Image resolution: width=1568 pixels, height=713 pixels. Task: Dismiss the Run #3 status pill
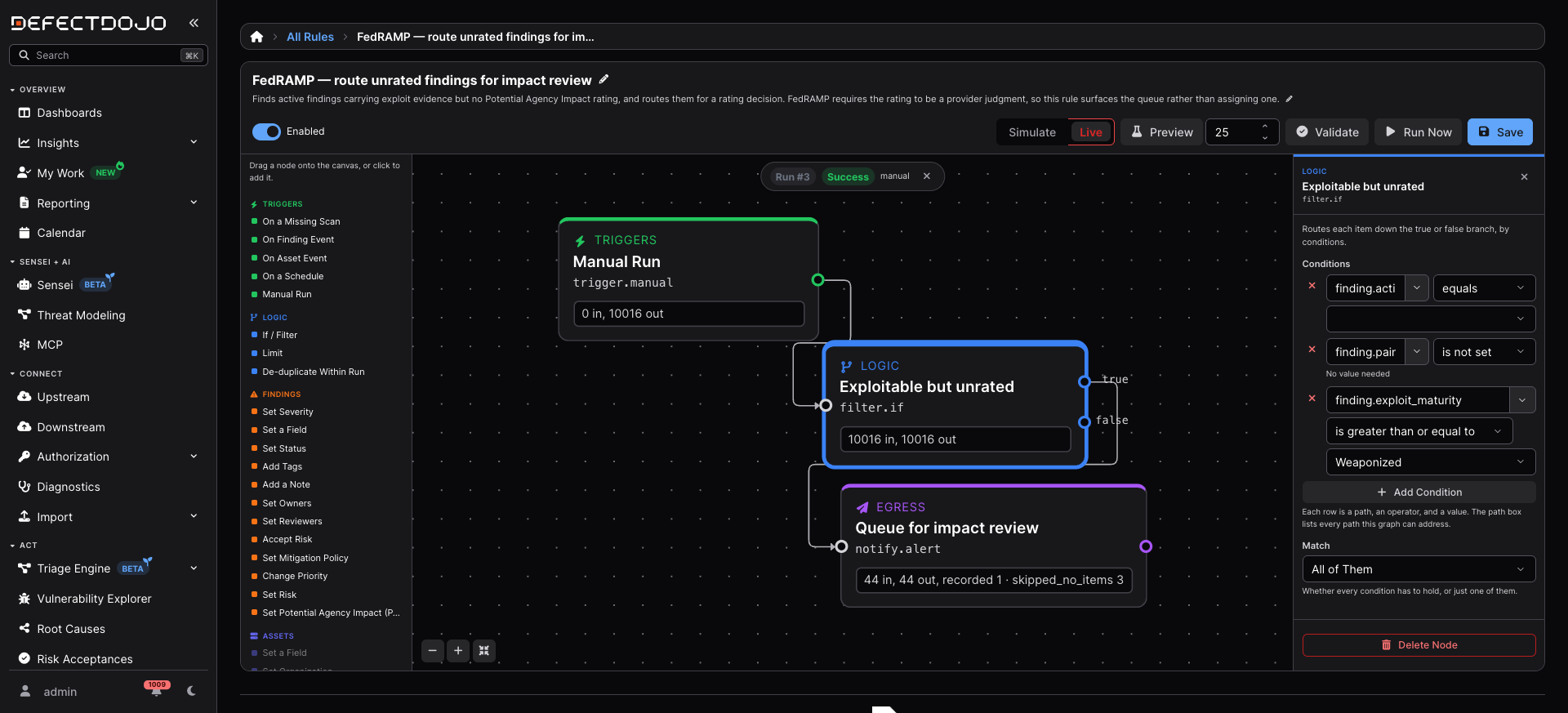coord(927,176)
